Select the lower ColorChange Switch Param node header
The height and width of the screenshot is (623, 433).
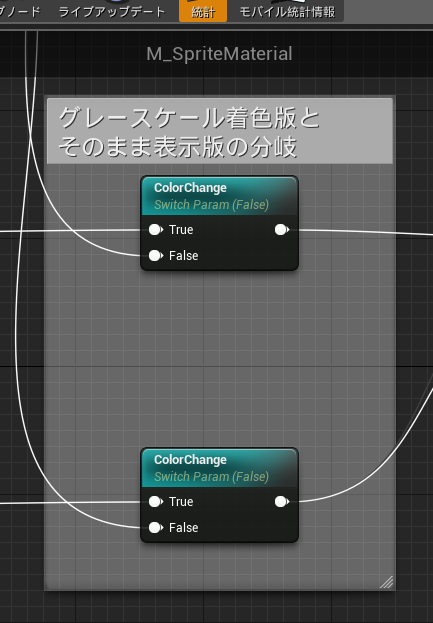pyautogui.click(x=219, y=468)
